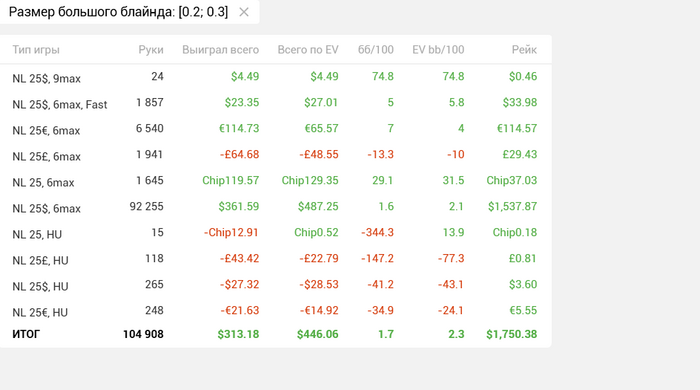Click the hands value '6 540'

pos(150,129)
